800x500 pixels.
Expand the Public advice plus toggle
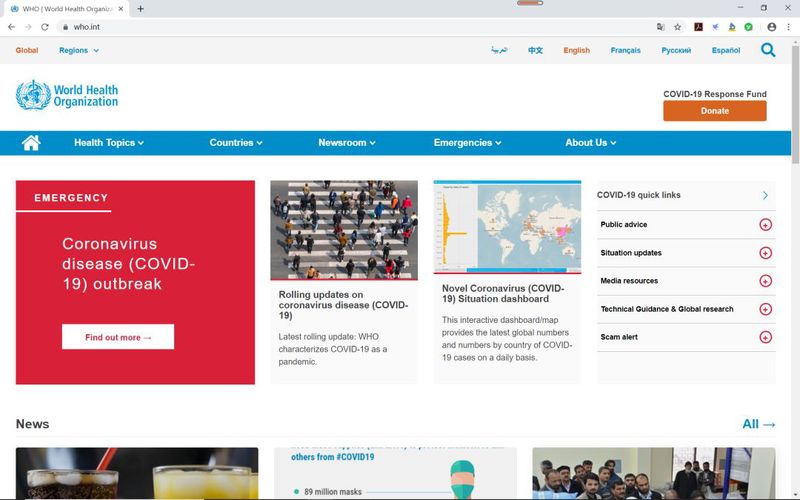point(765,224)
